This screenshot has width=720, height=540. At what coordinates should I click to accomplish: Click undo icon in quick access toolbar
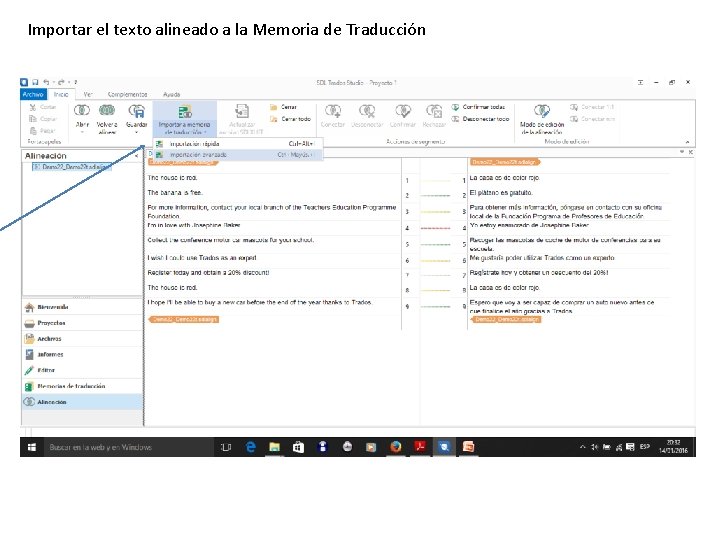click(x=46, y=82)
